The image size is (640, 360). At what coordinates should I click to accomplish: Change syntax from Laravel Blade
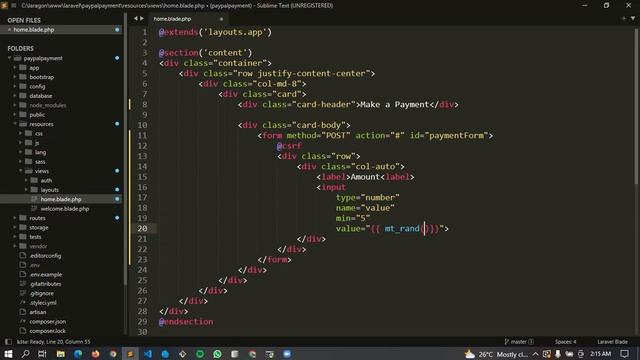coord(613,342)
